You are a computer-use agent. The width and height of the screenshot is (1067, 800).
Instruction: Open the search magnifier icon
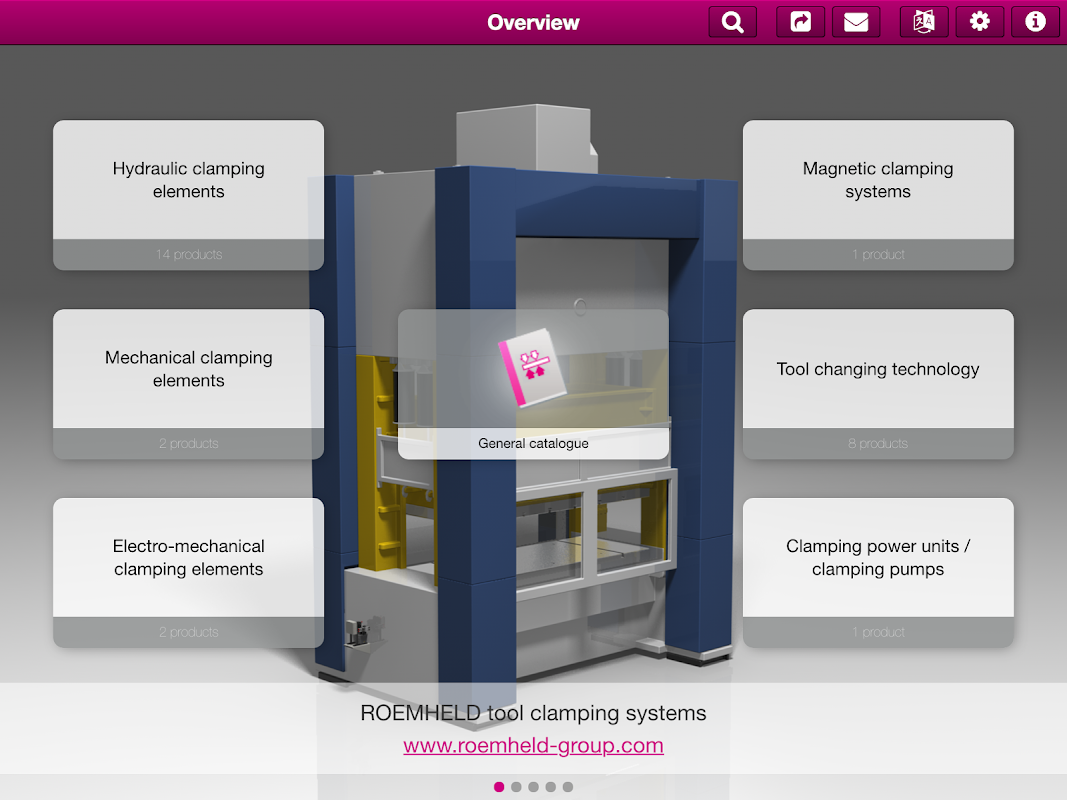pos(732,22)
